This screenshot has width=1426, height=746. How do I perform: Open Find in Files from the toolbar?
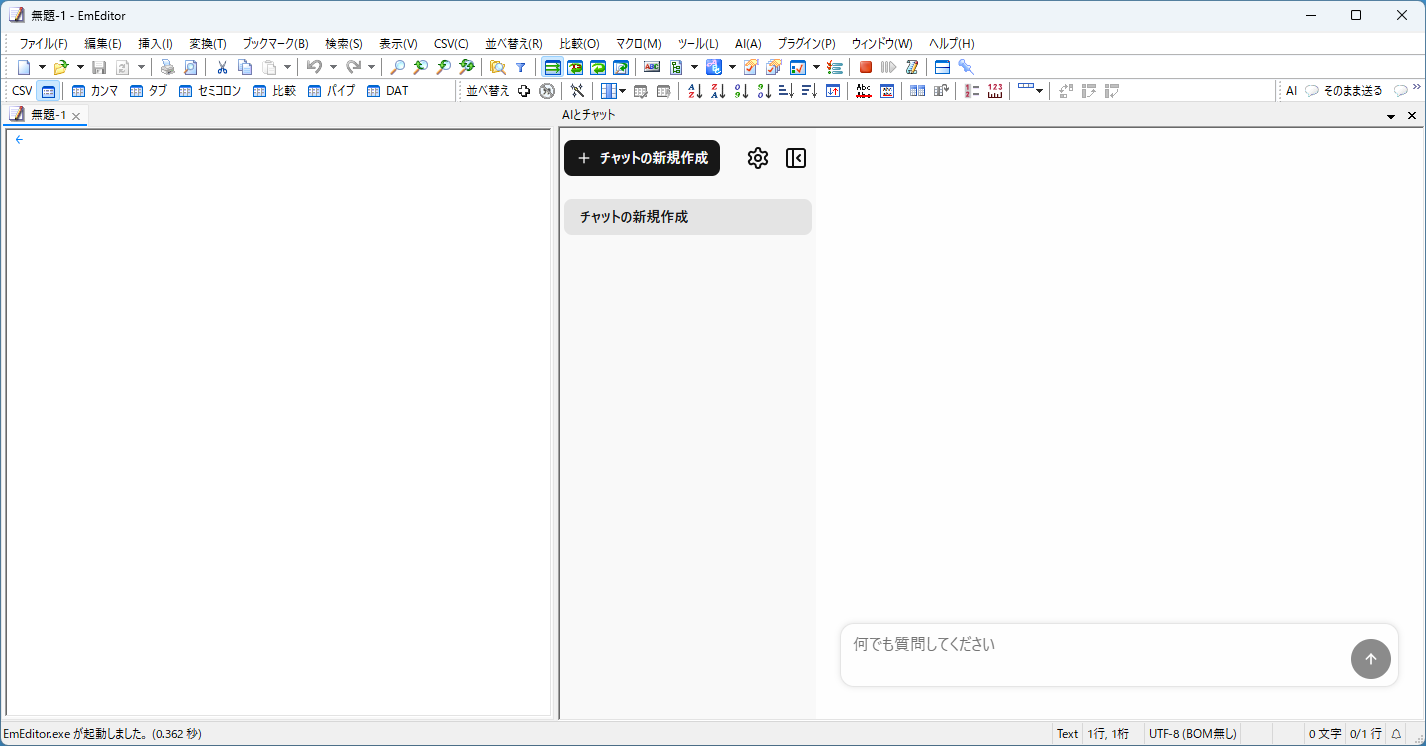click(497, 67)
